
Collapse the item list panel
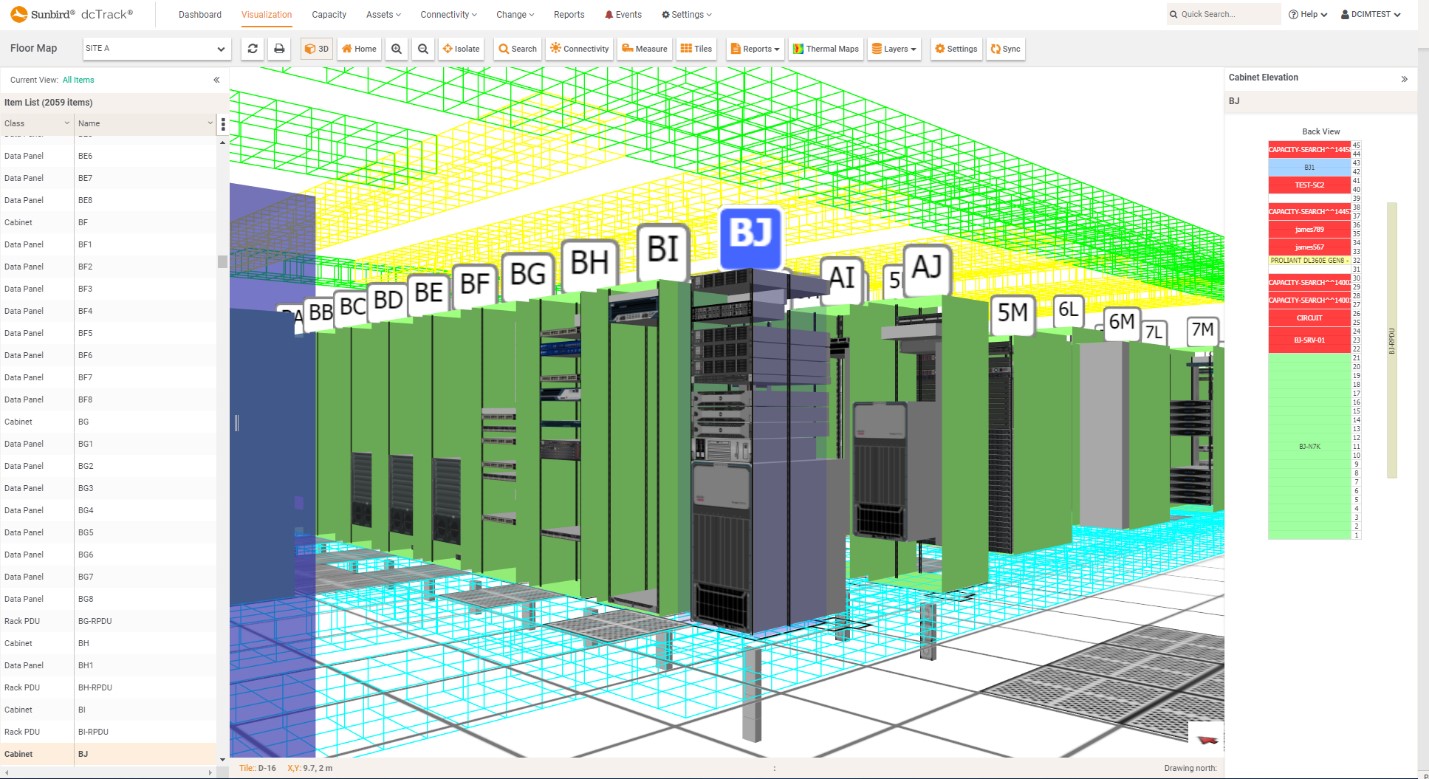(x=216, y=80)
